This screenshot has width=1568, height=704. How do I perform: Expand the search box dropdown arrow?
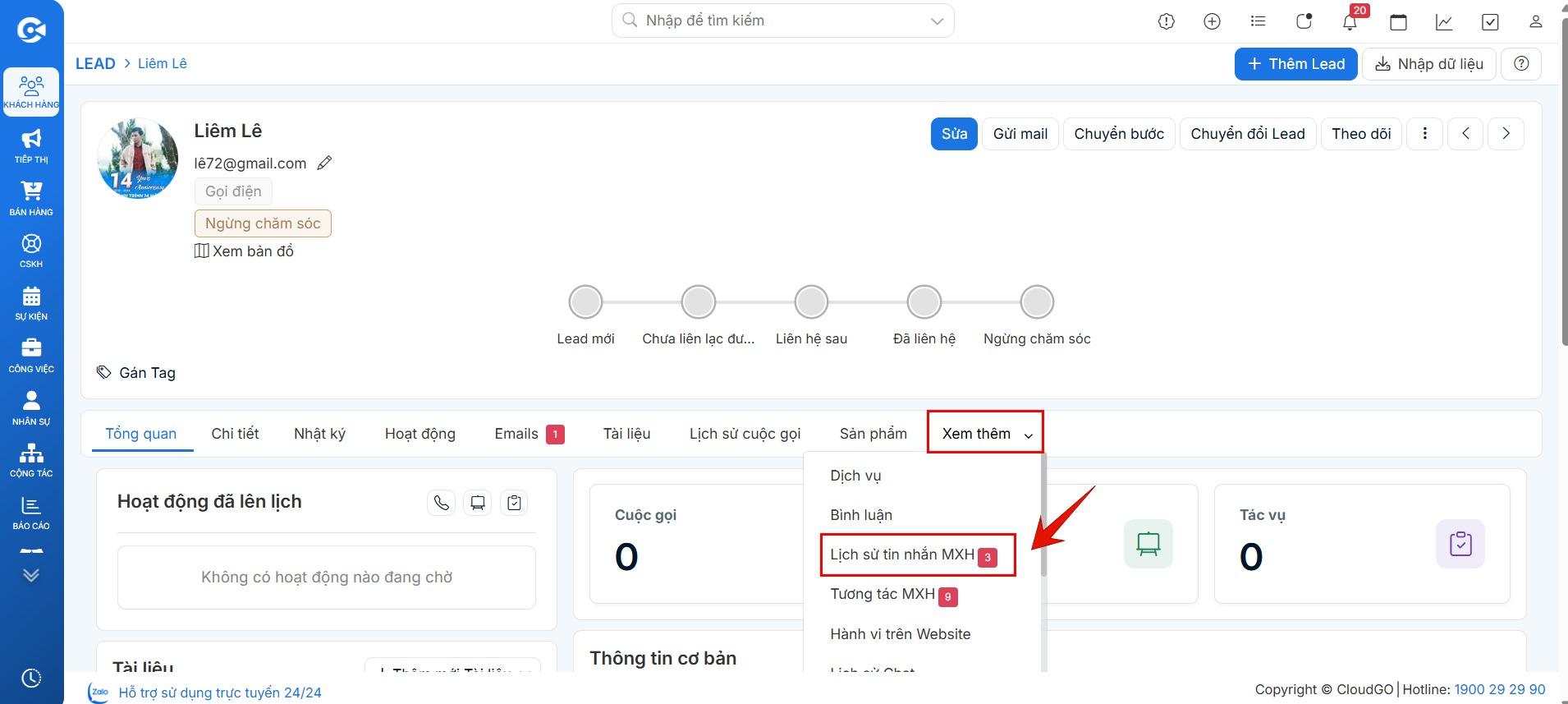pos(937,21)
